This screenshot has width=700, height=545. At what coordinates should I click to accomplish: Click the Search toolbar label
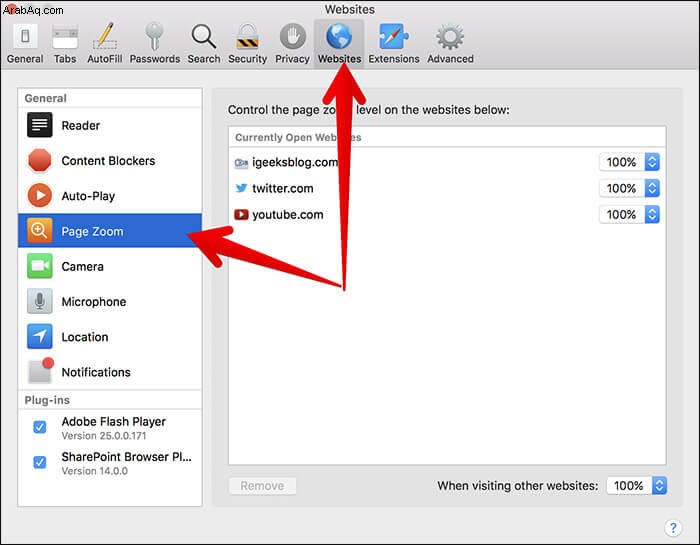[x=204, y=59]
